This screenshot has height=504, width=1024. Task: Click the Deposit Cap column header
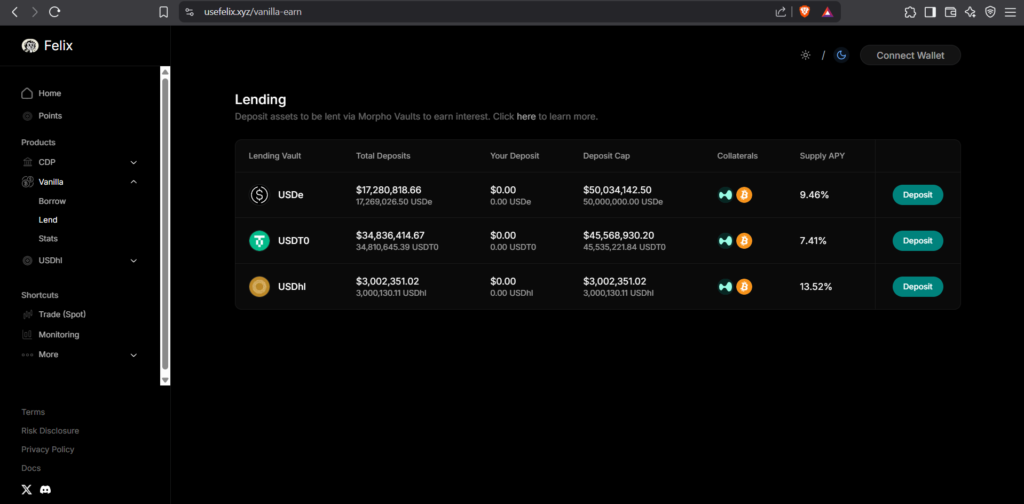607,156
